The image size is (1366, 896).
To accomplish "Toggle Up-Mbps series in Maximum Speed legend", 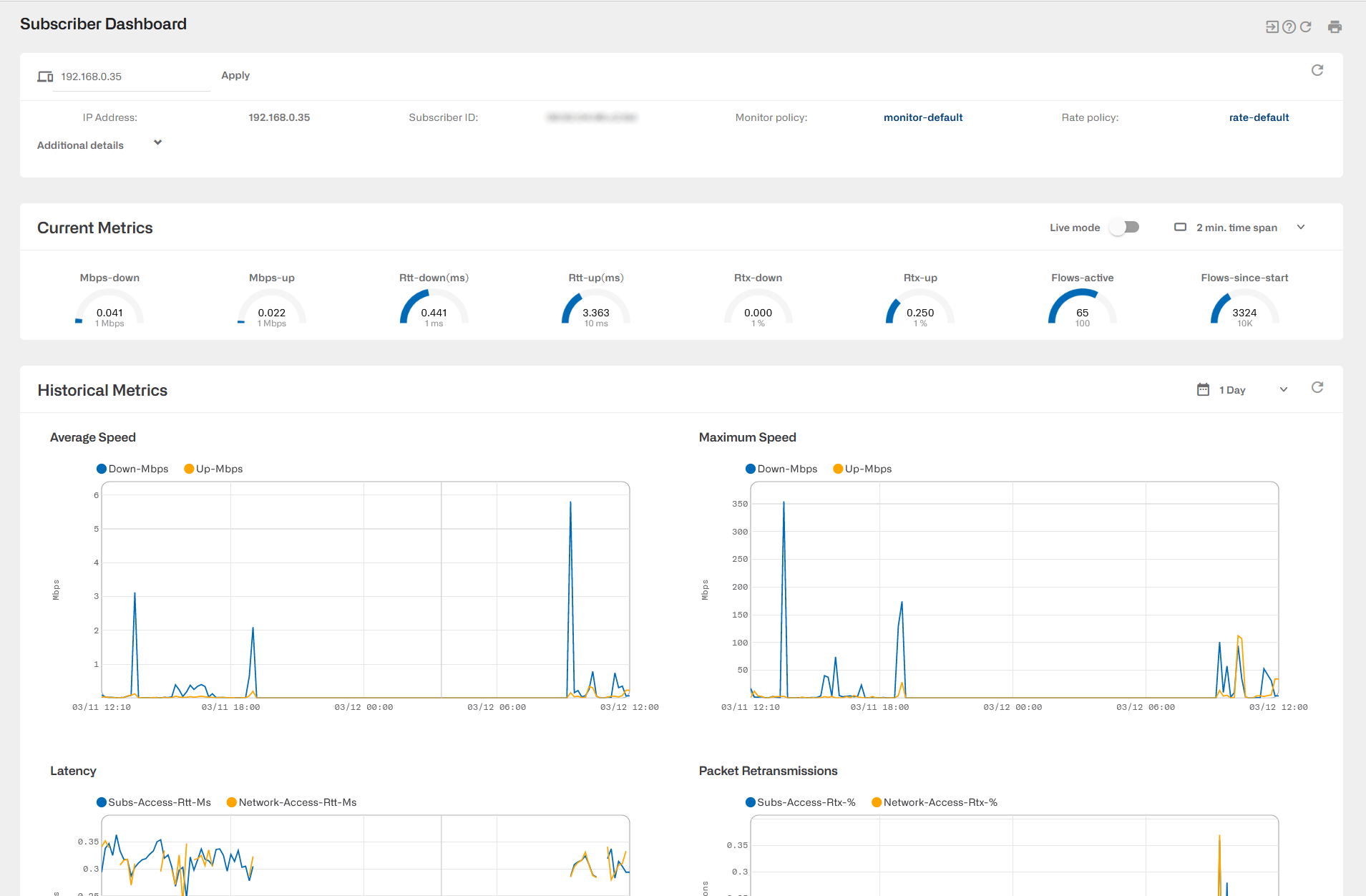I will click(x=862, y=468).
